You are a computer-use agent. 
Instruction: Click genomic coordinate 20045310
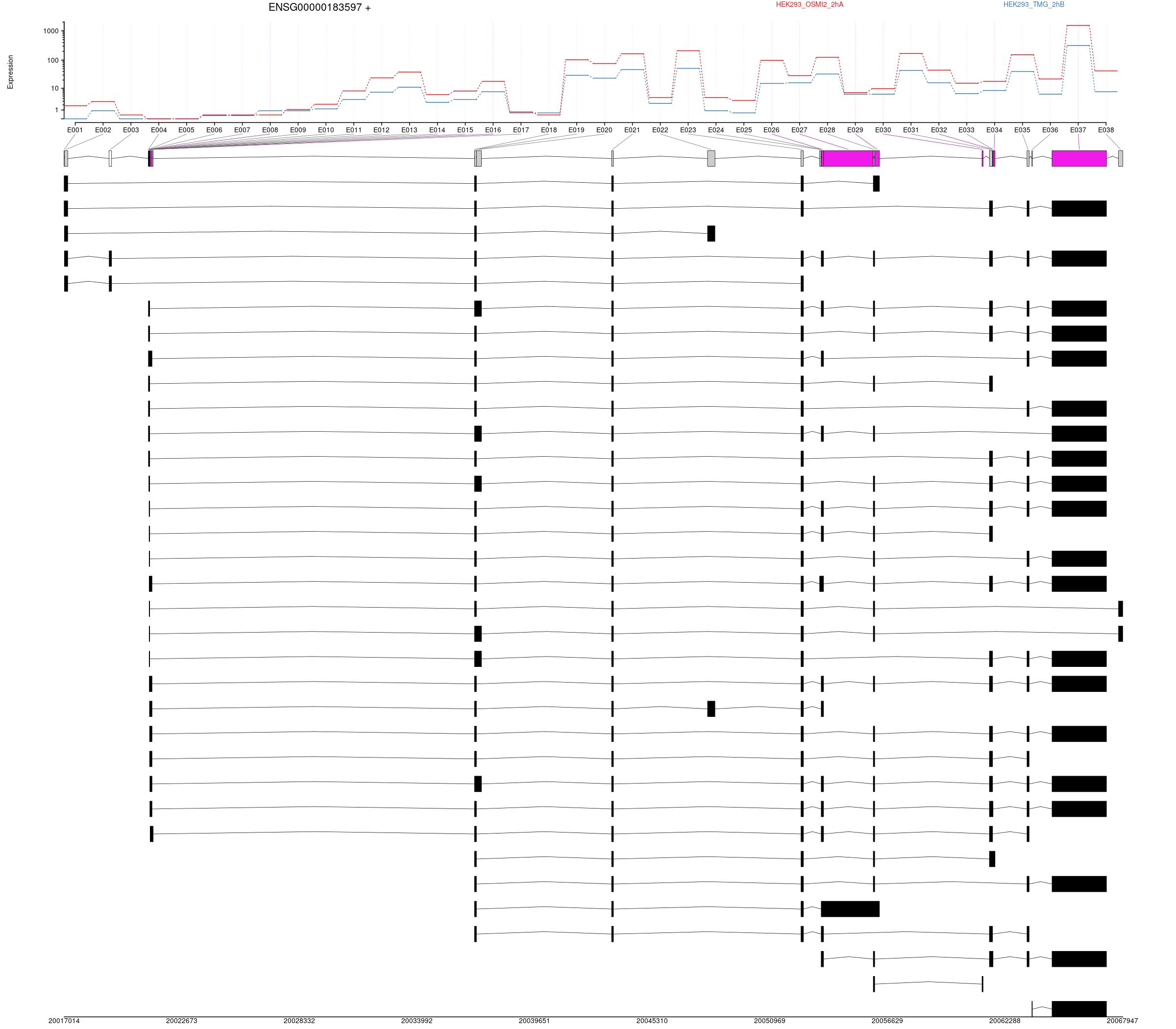652,1021
